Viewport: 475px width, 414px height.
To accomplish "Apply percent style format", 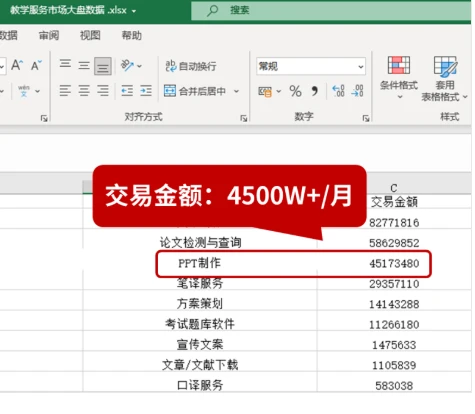I will tap(295, 91).
